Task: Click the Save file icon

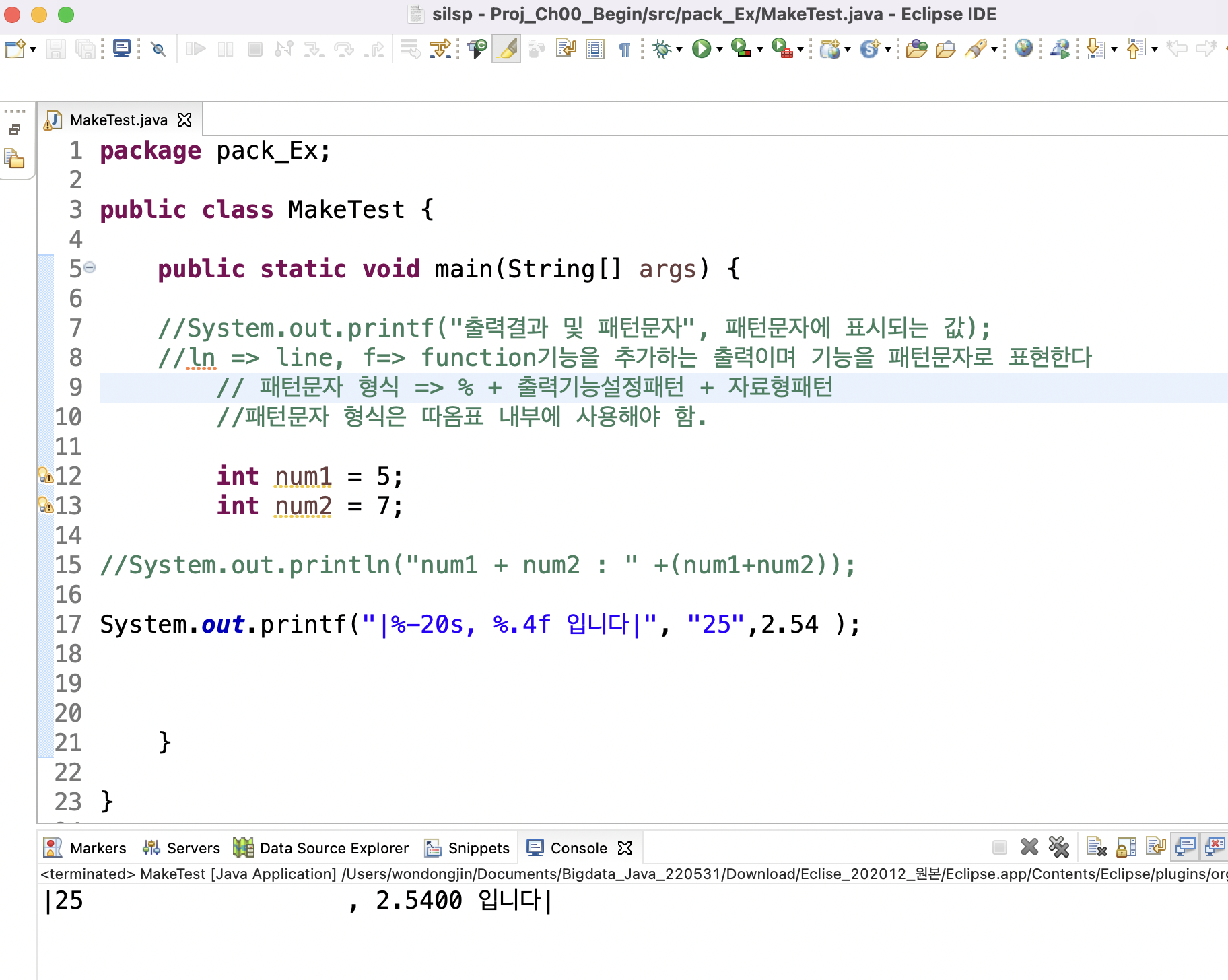Action: pyautogui.click(x=56, y=49)
